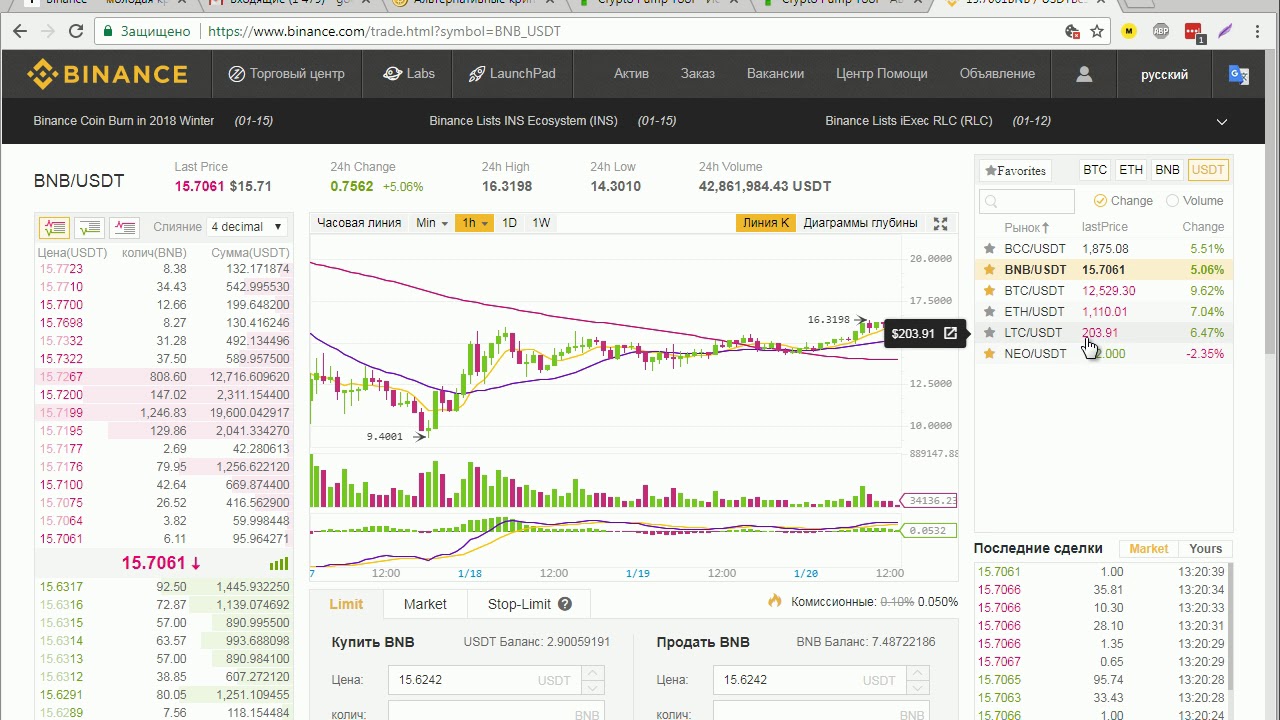1280x720 pixels.
Task: Open the Актив menu
Action: click(631, 74)
